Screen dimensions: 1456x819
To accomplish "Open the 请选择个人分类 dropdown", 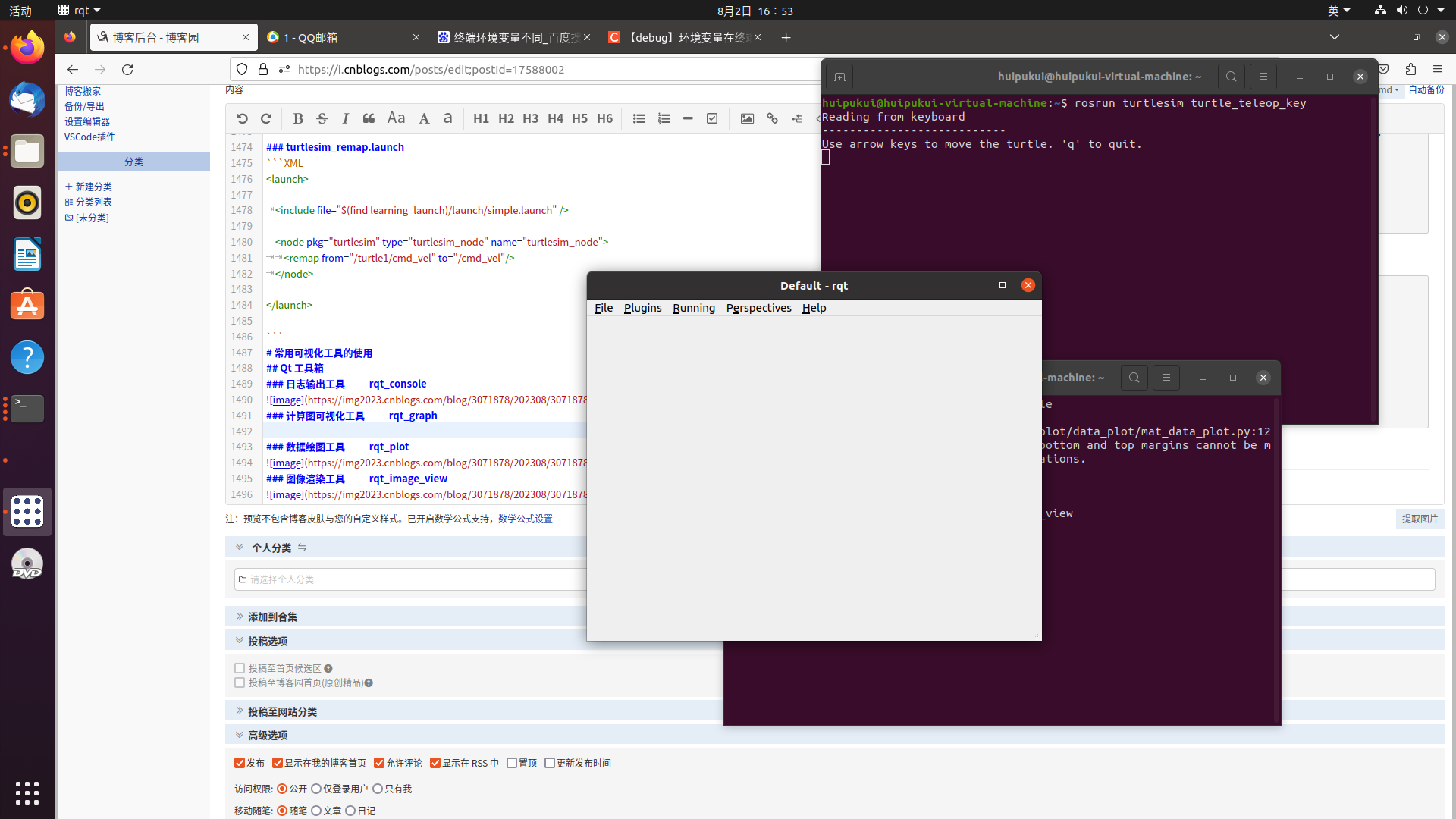I will click(x=409, y=579).
